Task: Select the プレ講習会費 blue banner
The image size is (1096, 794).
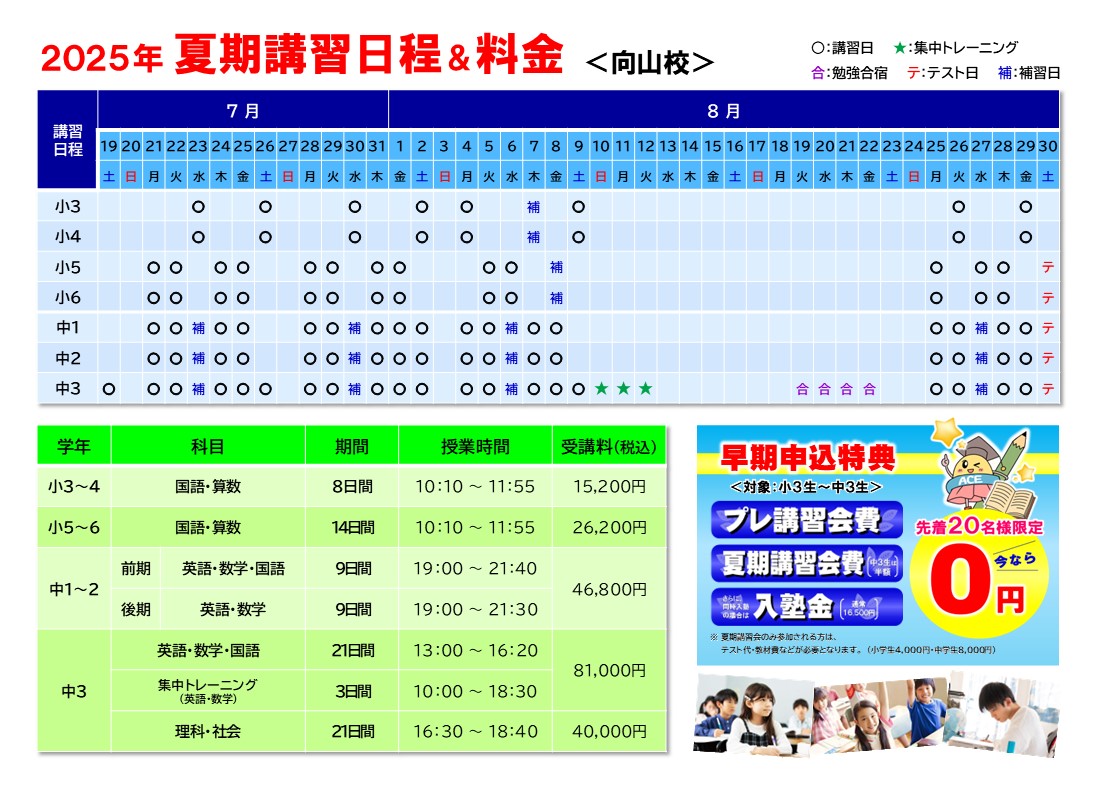Action: 807,520
